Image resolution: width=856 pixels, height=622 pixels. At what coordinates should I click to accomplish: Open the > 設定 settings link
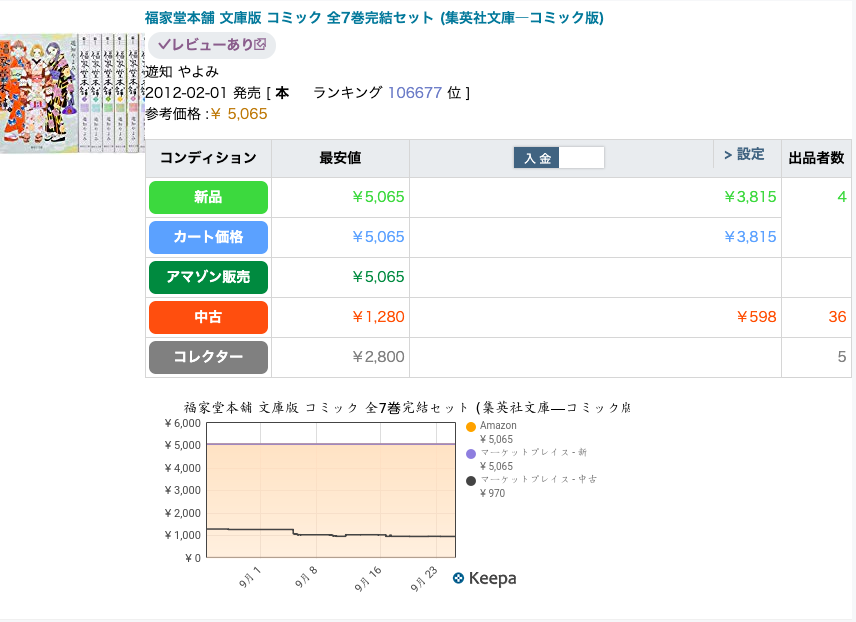click(x=744, y=155)
